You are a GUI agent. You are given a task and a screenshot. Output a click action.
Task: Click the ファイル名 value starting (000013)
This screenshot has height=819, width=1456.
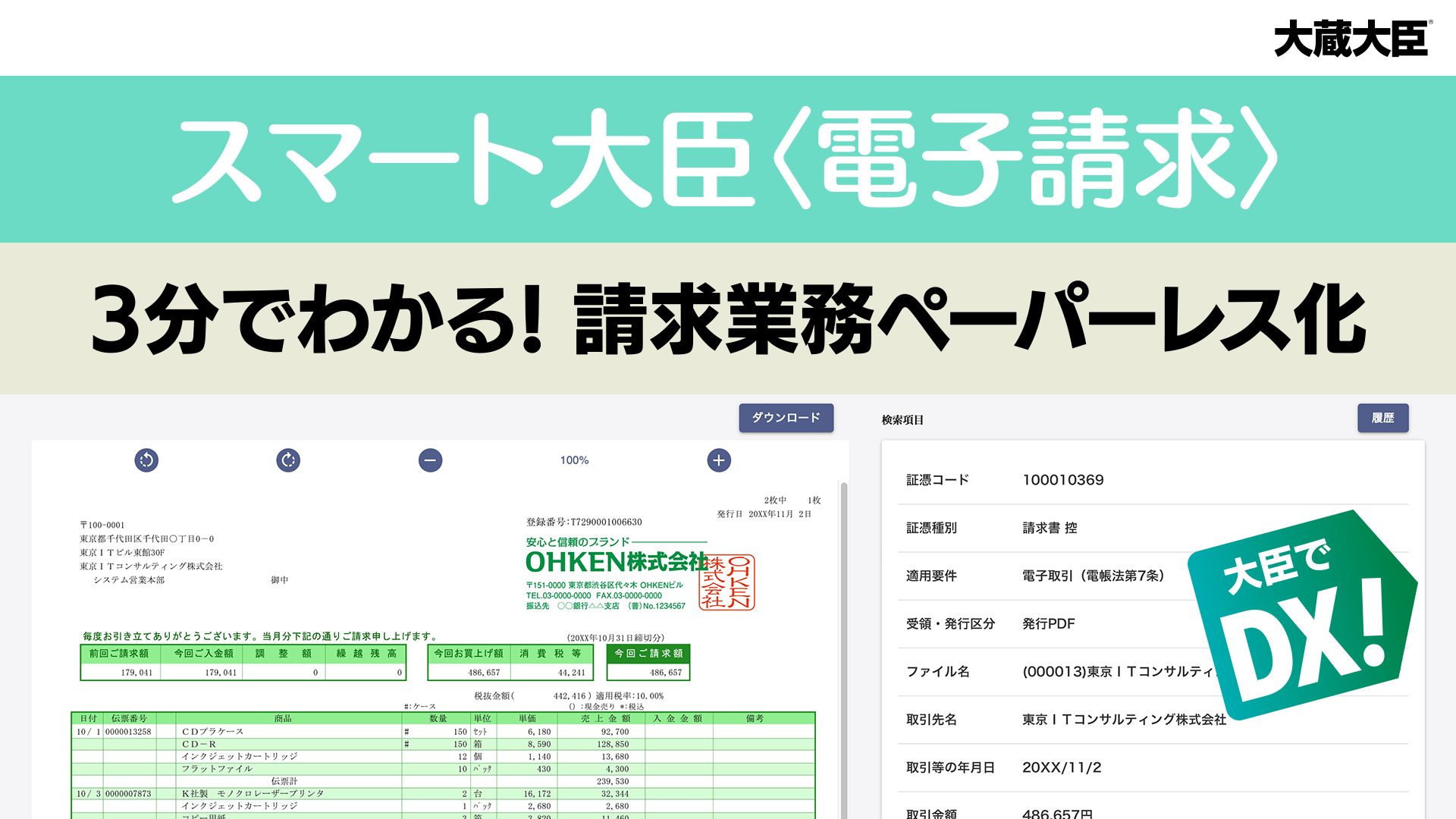1119,671
